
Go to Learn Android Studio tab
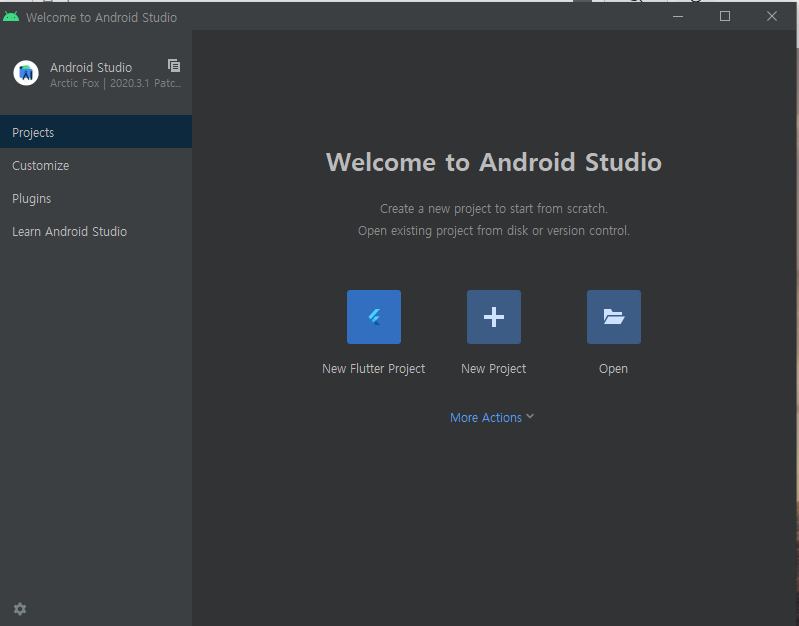(96, 231)
